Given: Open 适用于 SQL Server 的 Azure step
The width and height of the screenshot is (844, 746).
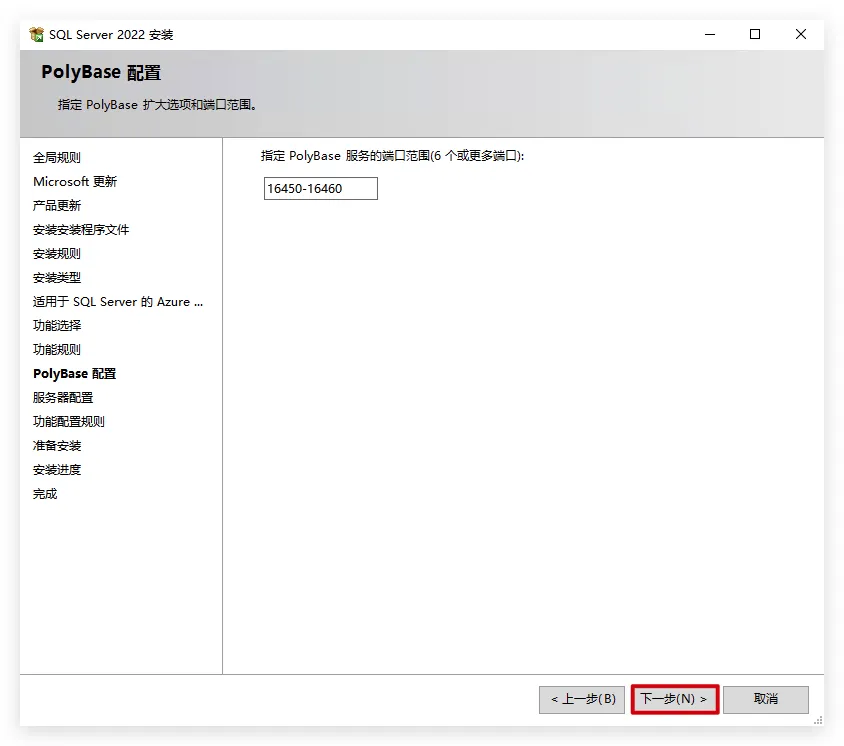Looking at the screenshot, I should pyautogui.click(x=118, y=302).
